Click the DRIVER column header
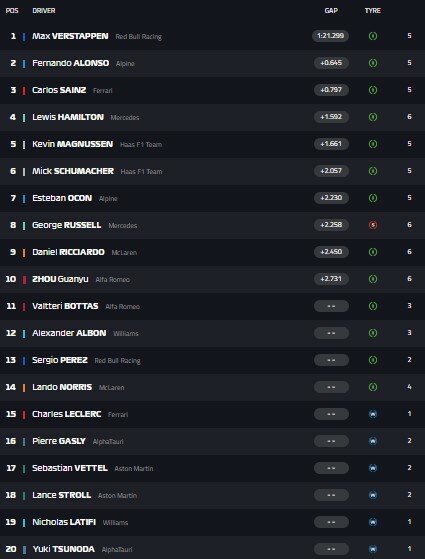Image resolution: width=425 pixels, height=559 pixels. click(x=43, y=11)
